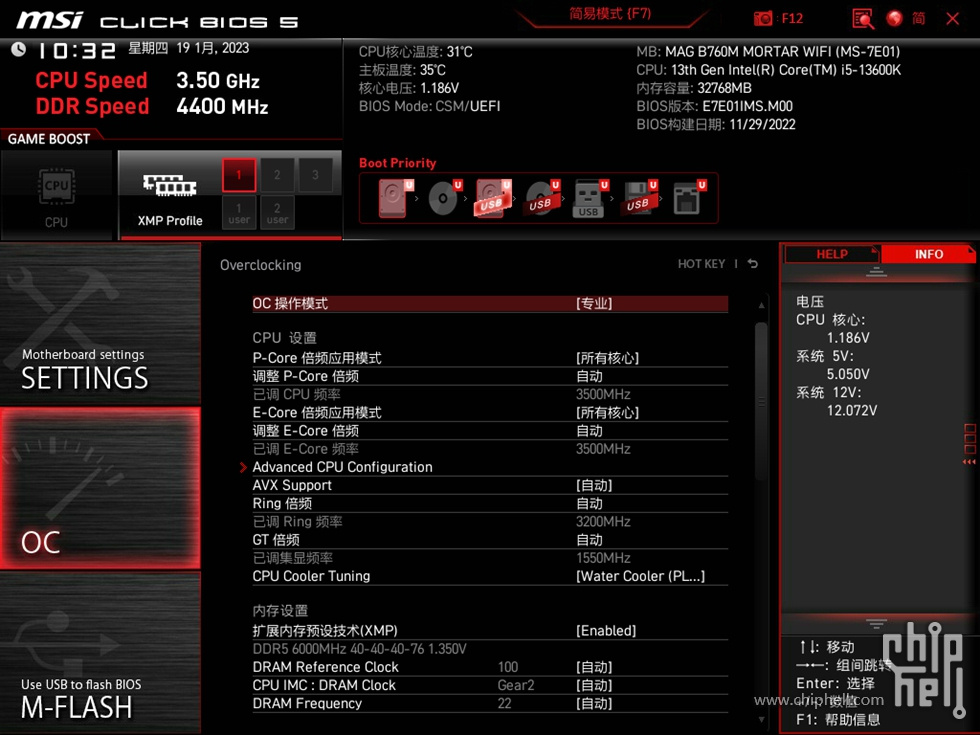Click the 已调集显频率 1550MHz row

click(490, 558)
